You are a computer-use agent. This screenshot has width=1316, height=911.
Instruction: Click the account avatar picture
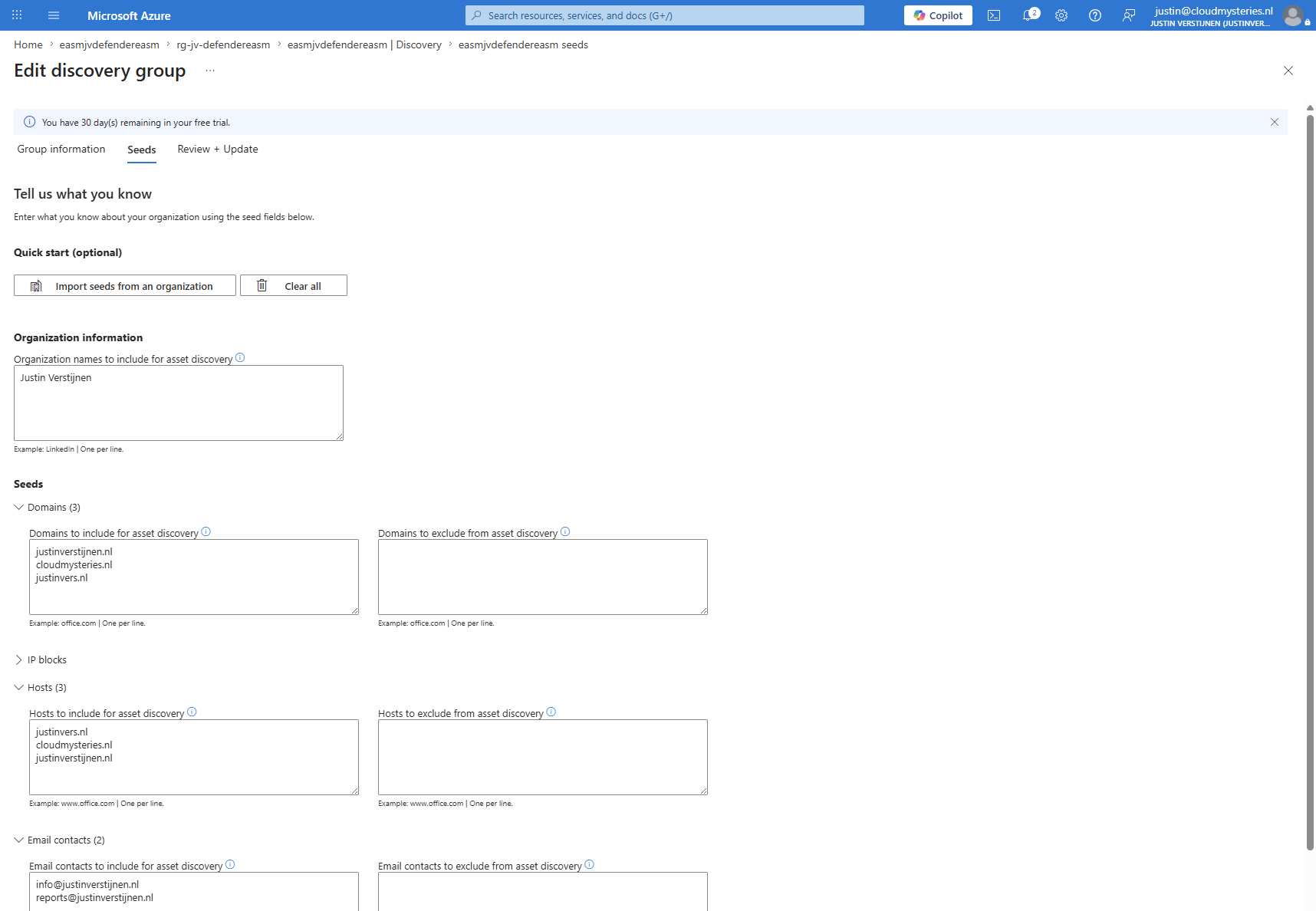click(x=1293, y=15)
